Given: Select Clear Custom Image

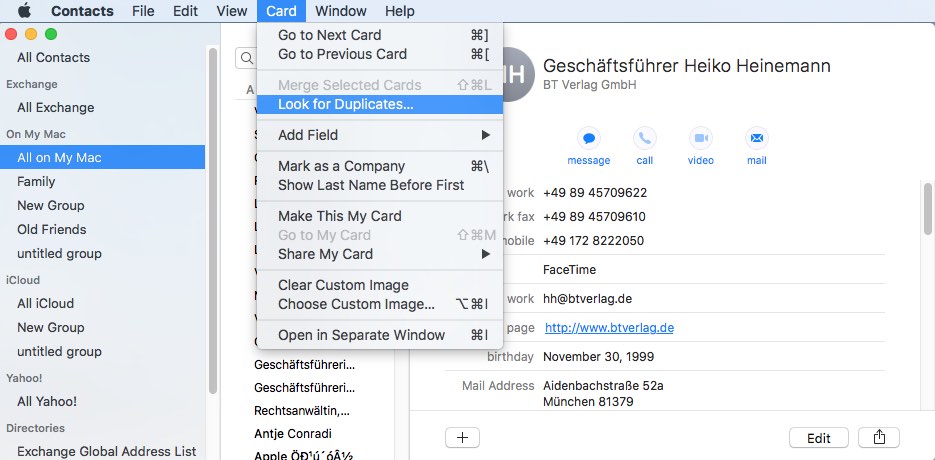Looking at the screenshot, I should (380, 285).
